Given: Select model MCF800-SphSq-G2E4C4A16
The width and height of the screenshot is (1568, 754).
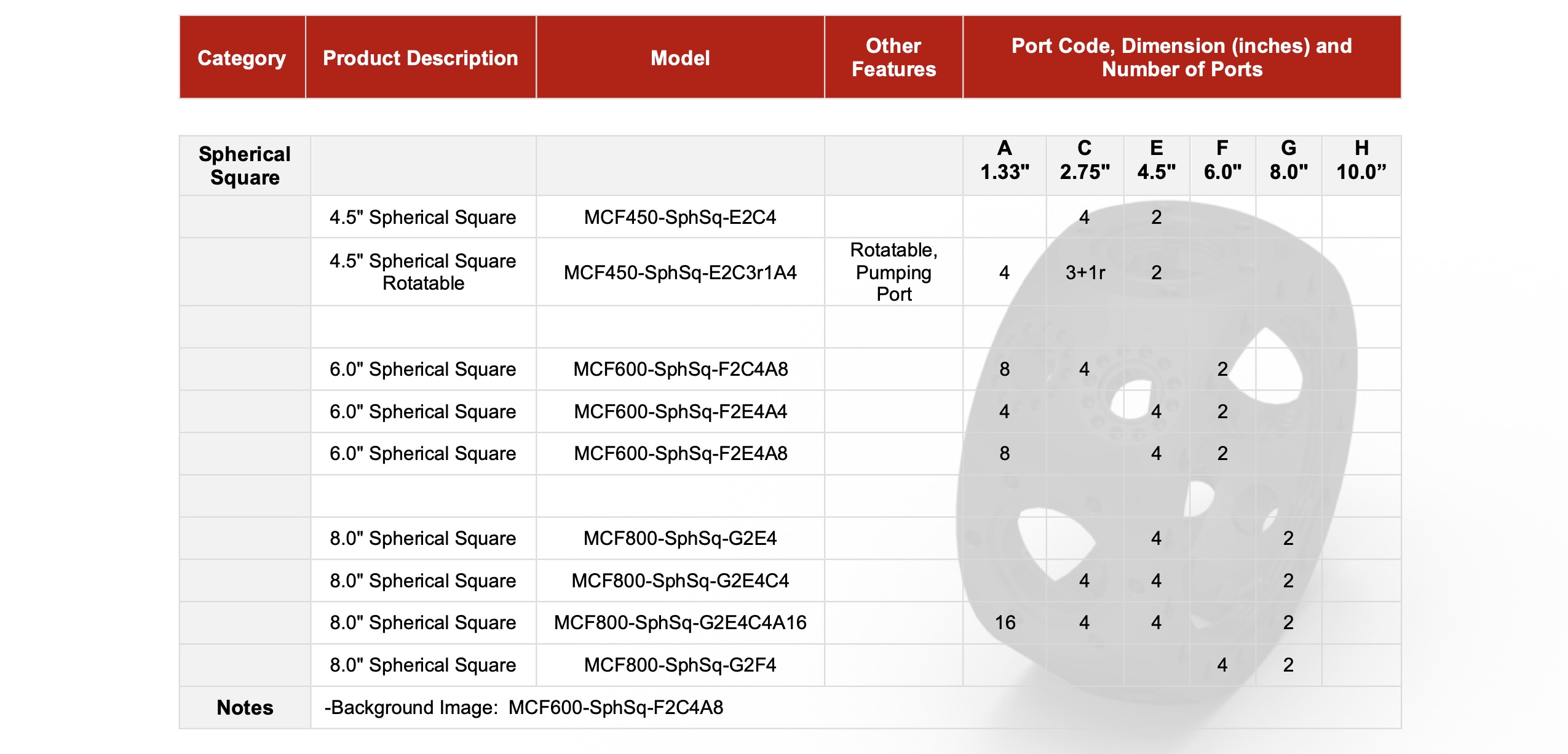Looking at the screenshot, I should pos(680,623).
